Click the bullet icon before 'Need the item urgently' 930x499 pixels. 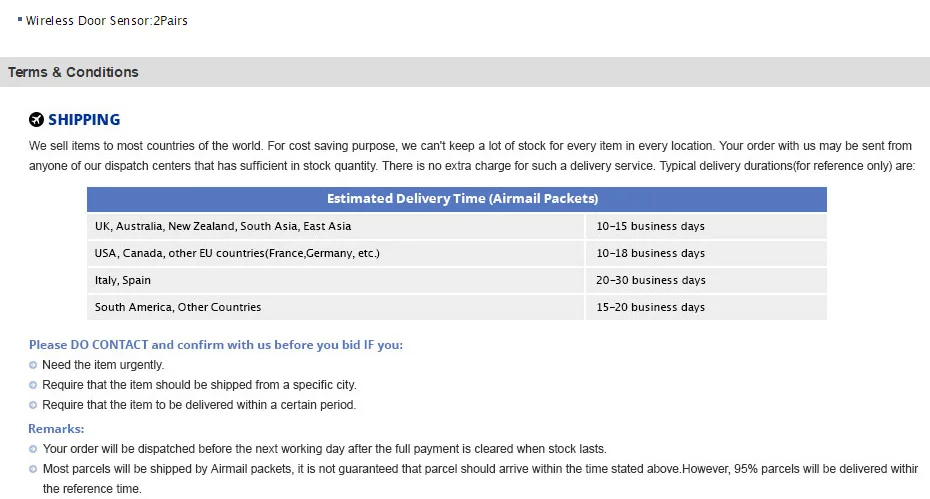click(33, 365)
